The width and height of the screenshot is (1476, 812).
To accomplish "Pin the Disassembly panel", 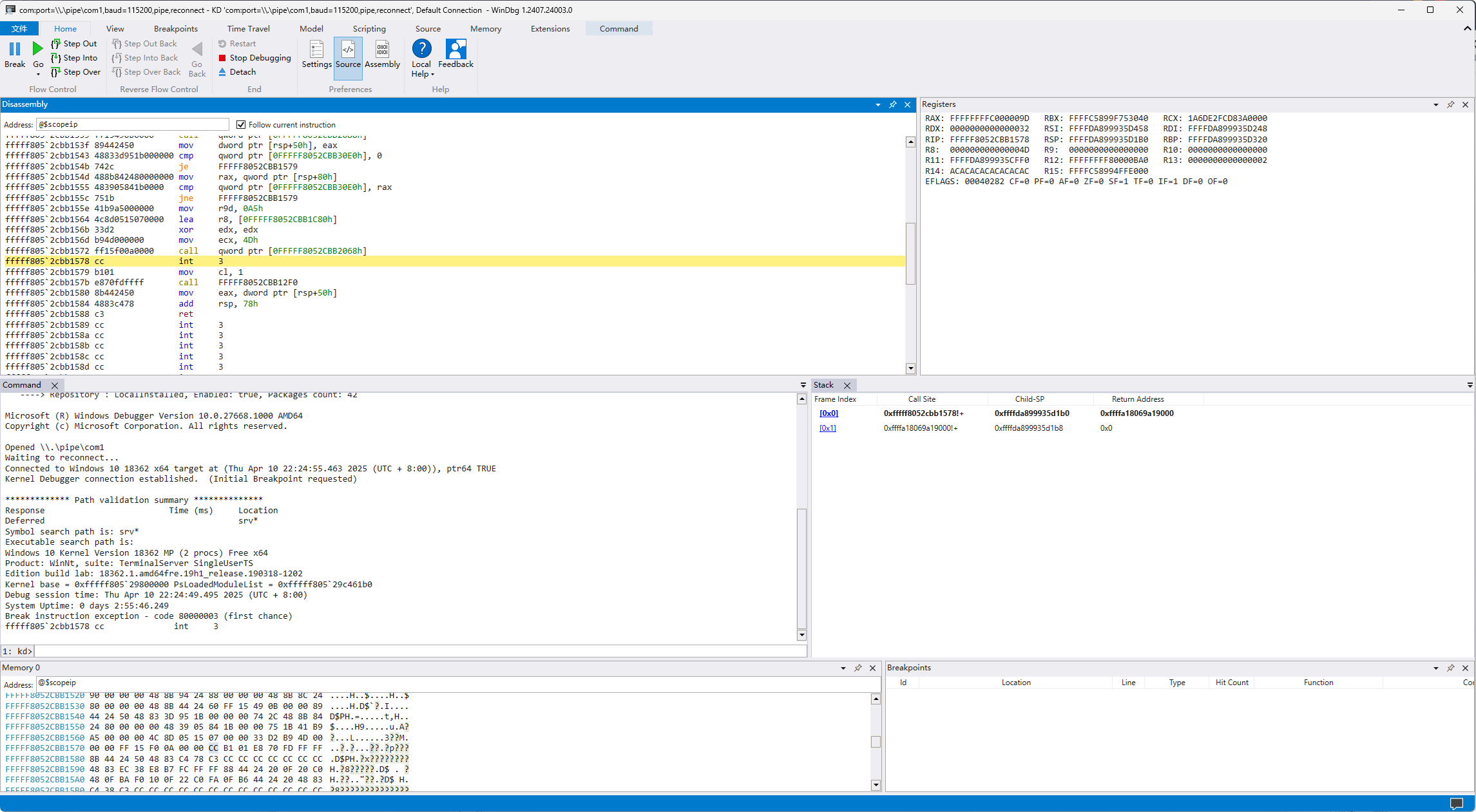I will [892, 104].
